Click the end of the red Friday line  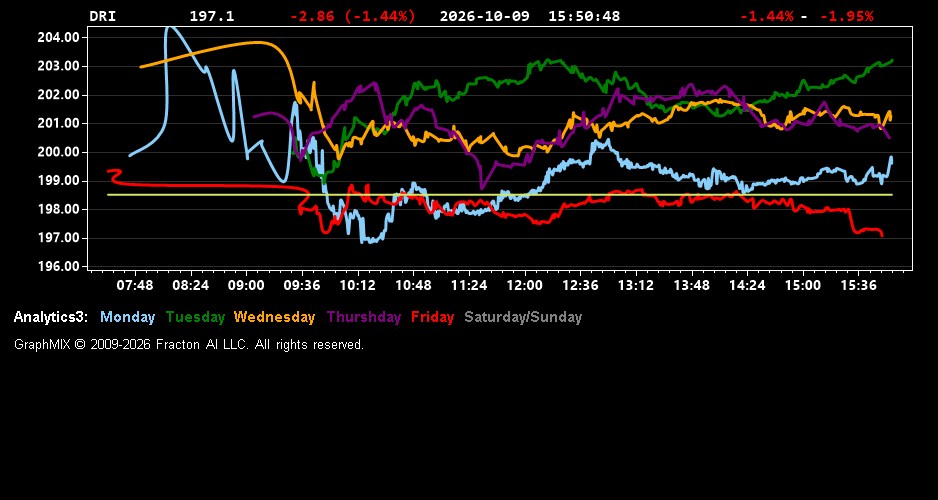click(882, 235)
